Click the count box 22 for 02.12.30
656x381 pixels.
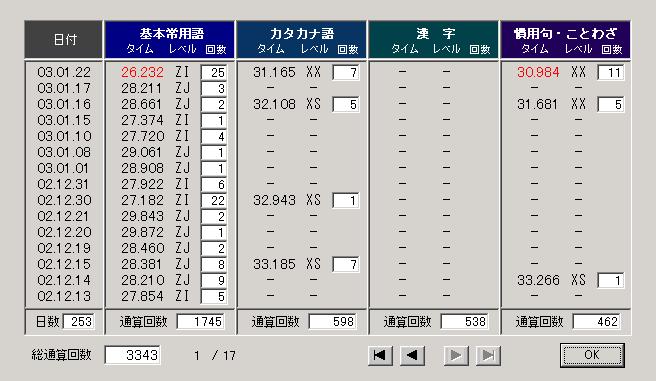tap(214, 200)
